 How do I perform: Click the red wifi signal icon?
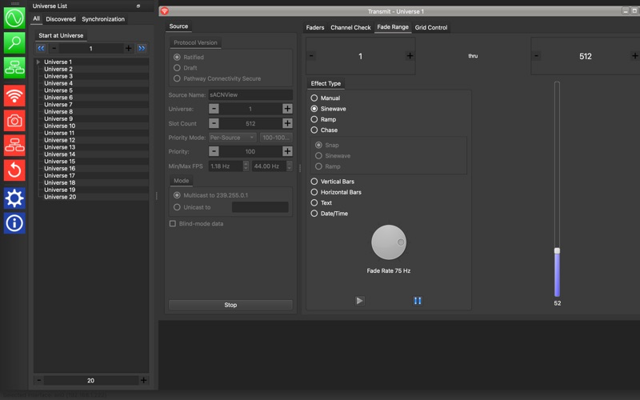tap(14, 96)
